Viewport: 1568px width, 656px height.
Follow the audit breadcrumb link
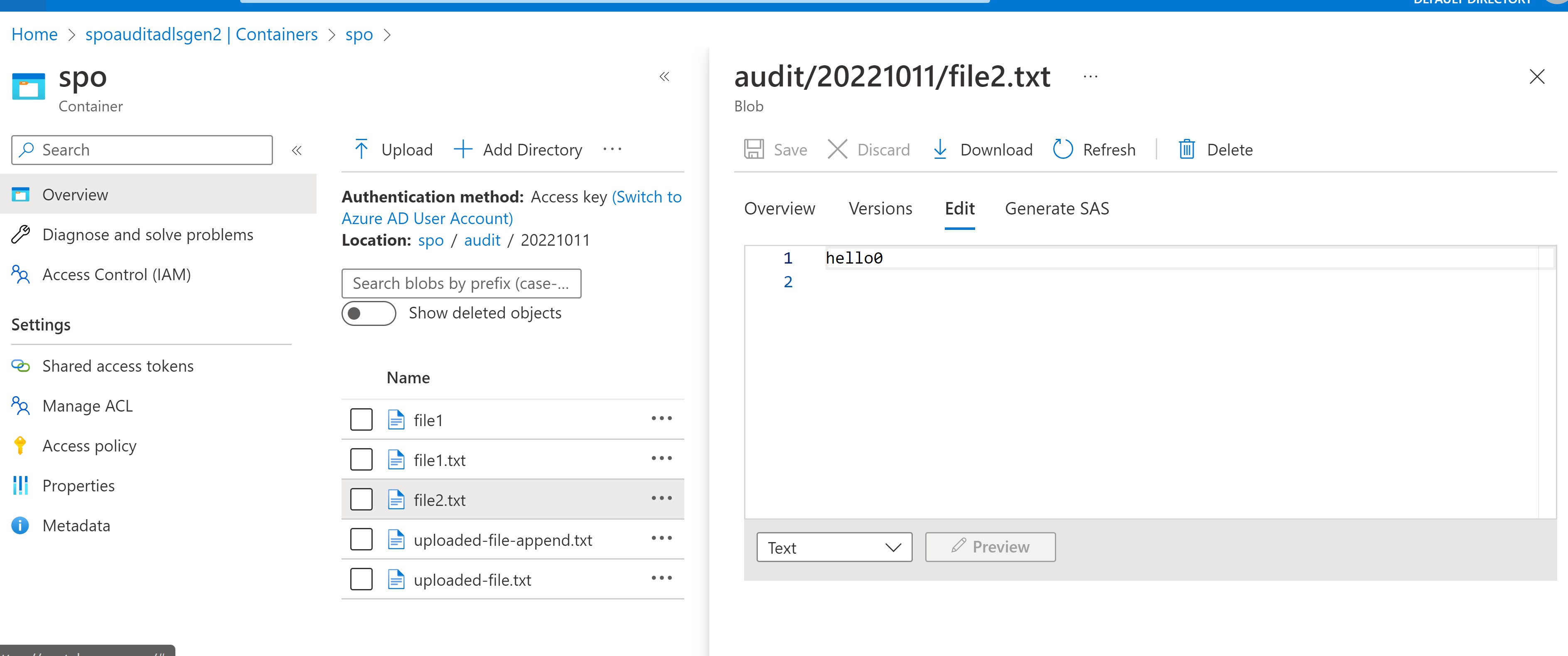[482, 240]
